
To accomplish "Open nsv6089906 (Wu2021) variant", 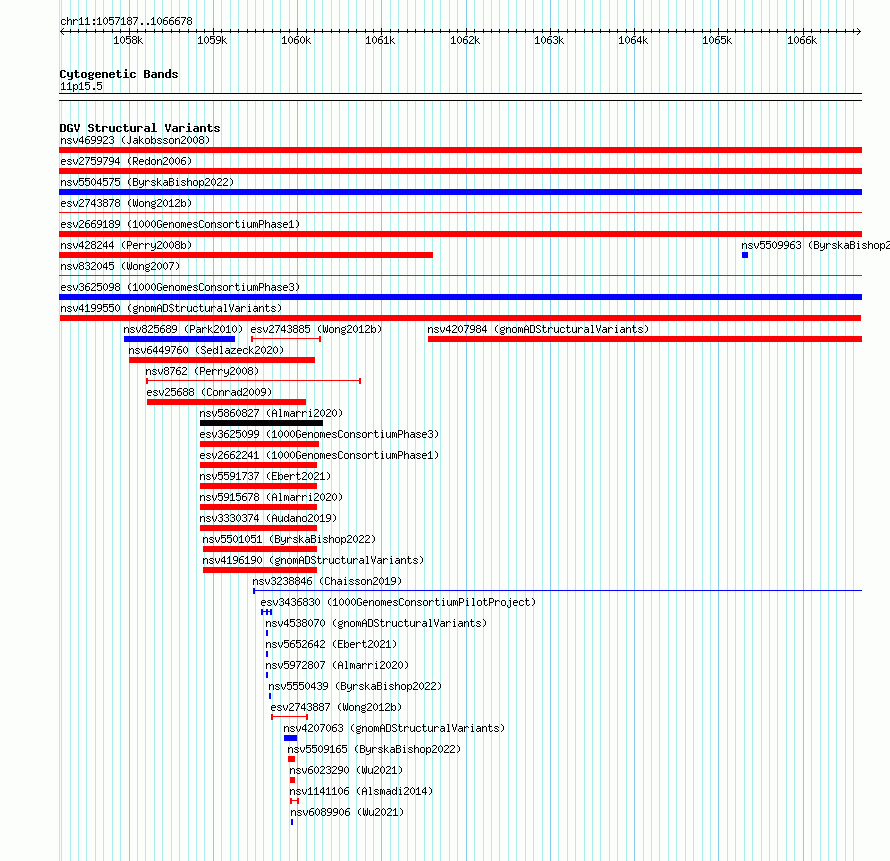I will pos(347,812).
